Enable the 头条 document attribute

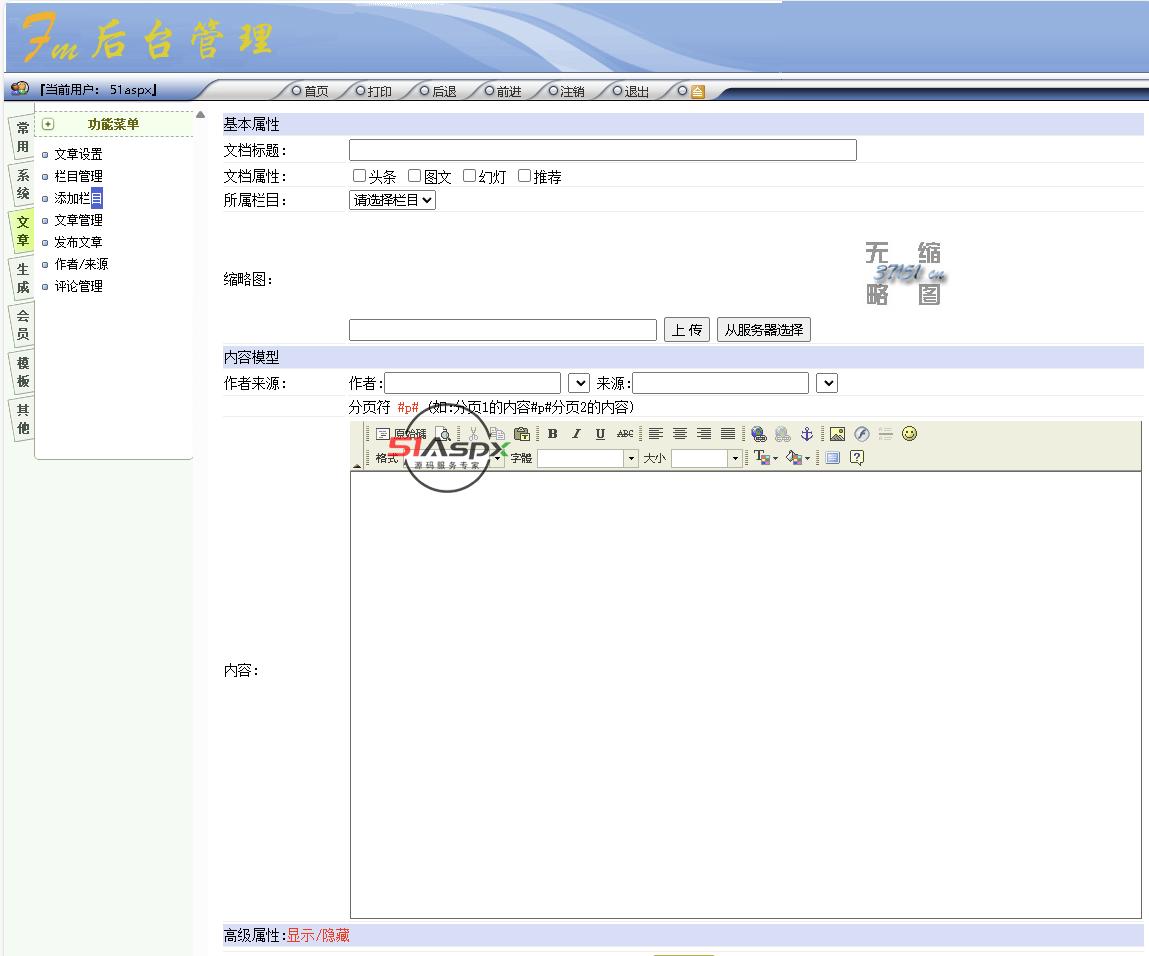tap(360, 176)
